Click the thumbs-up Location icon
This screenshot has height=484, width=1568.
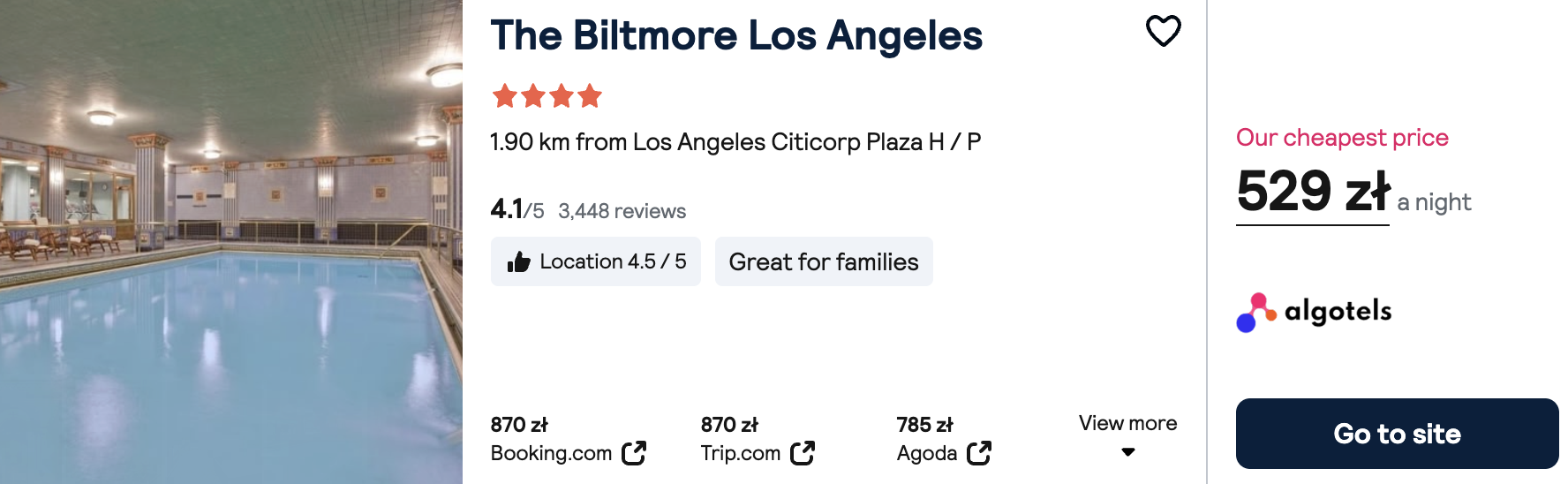(x=519, y=261)
